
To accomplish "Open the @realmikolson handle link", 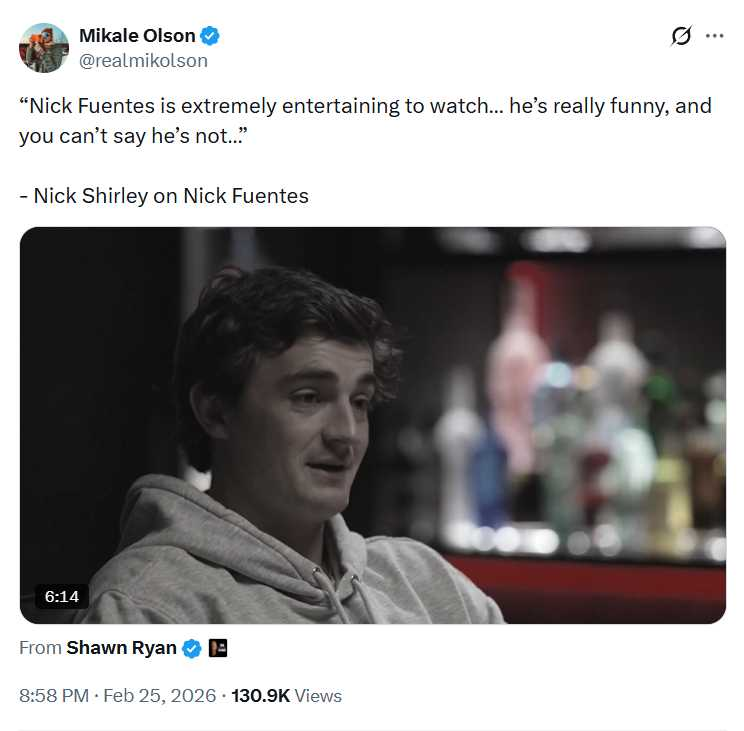I will pyautogui.click(x=143, y=60).
